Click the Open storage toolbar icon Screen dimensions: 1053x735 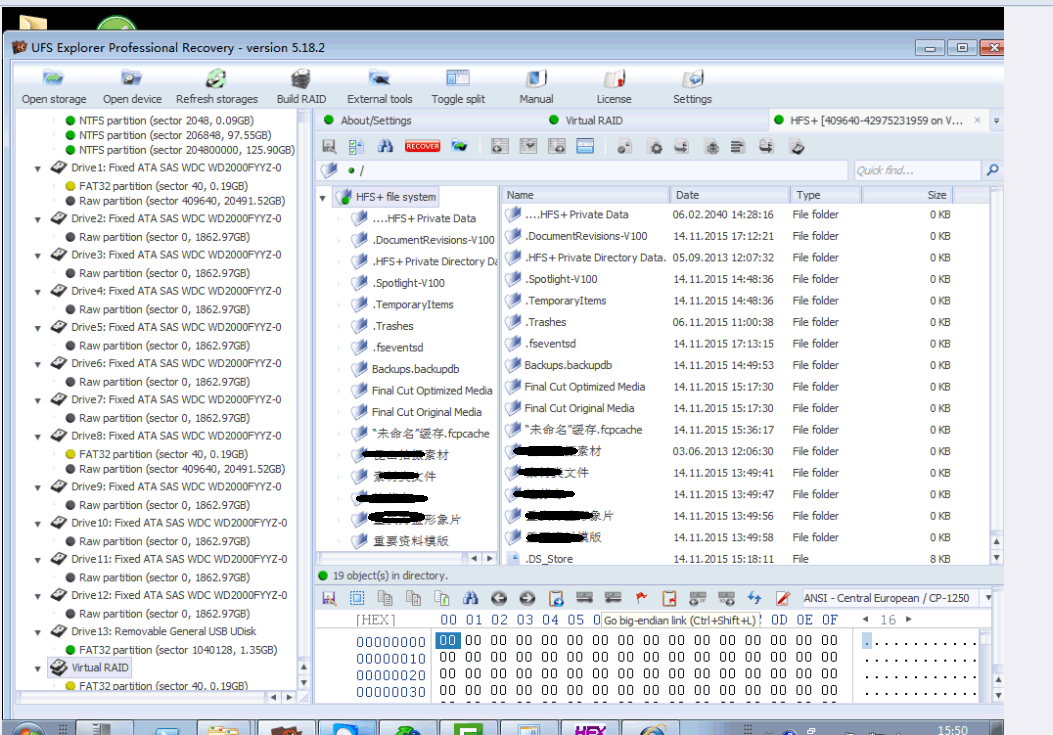click(53, 79)
